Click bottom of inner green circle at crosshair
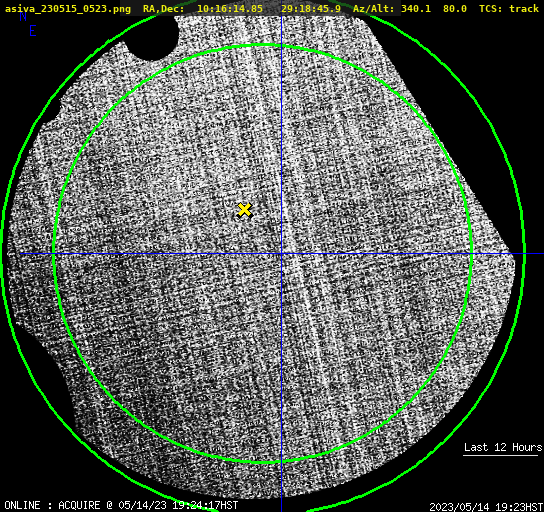This screenshot has width=544, height=512. (281, 461)
